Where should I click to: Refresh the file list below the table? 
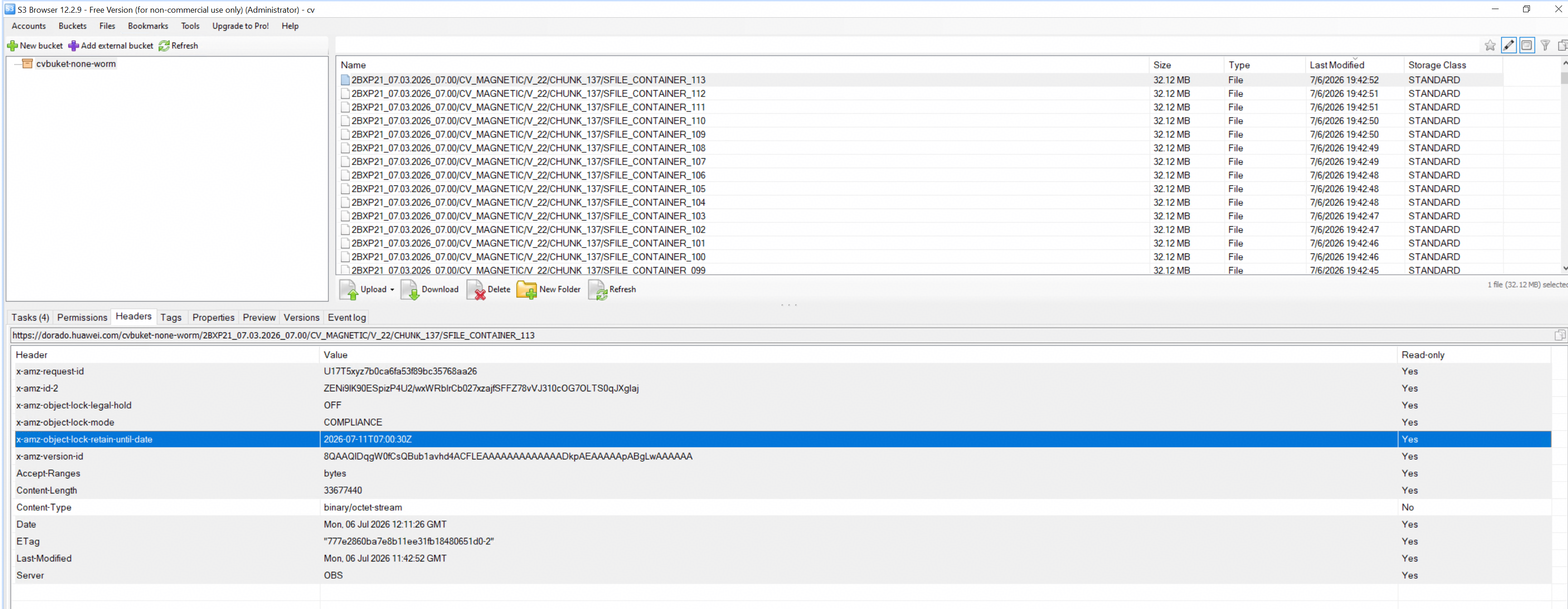coord(612,290)
